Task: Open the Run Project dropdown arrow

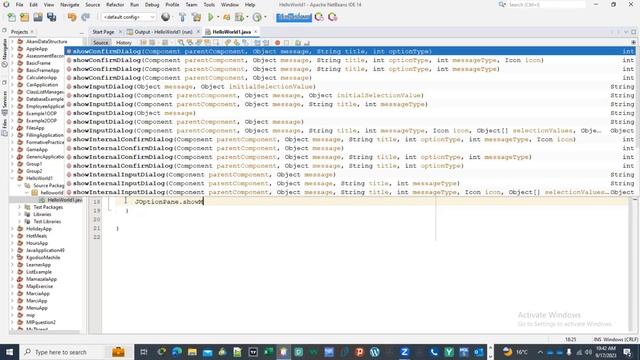Action: tap(218, 17)
